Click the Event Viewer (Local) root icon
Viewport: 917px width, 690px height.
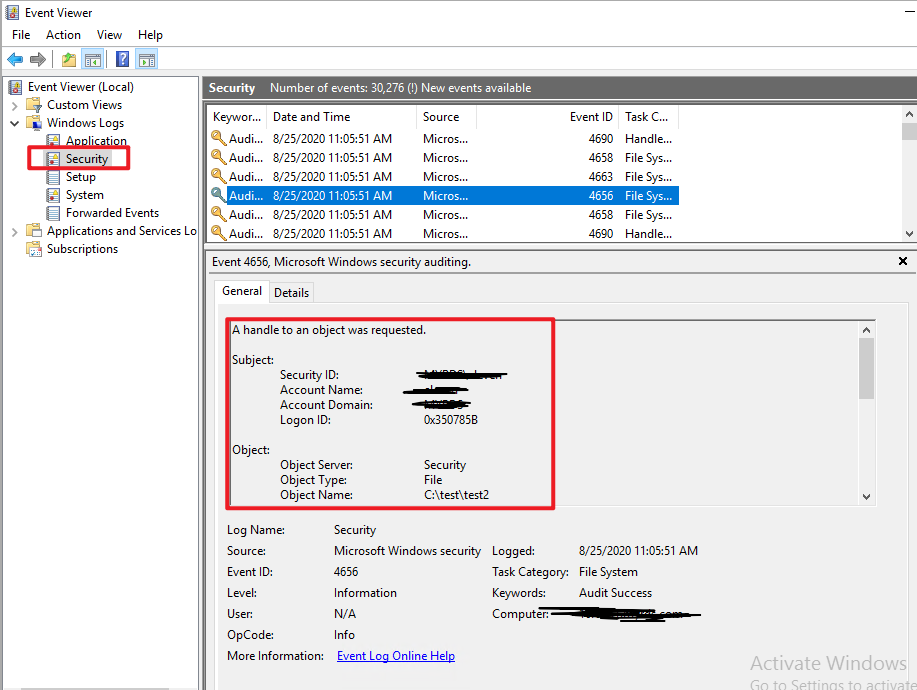tap(15, 87)
